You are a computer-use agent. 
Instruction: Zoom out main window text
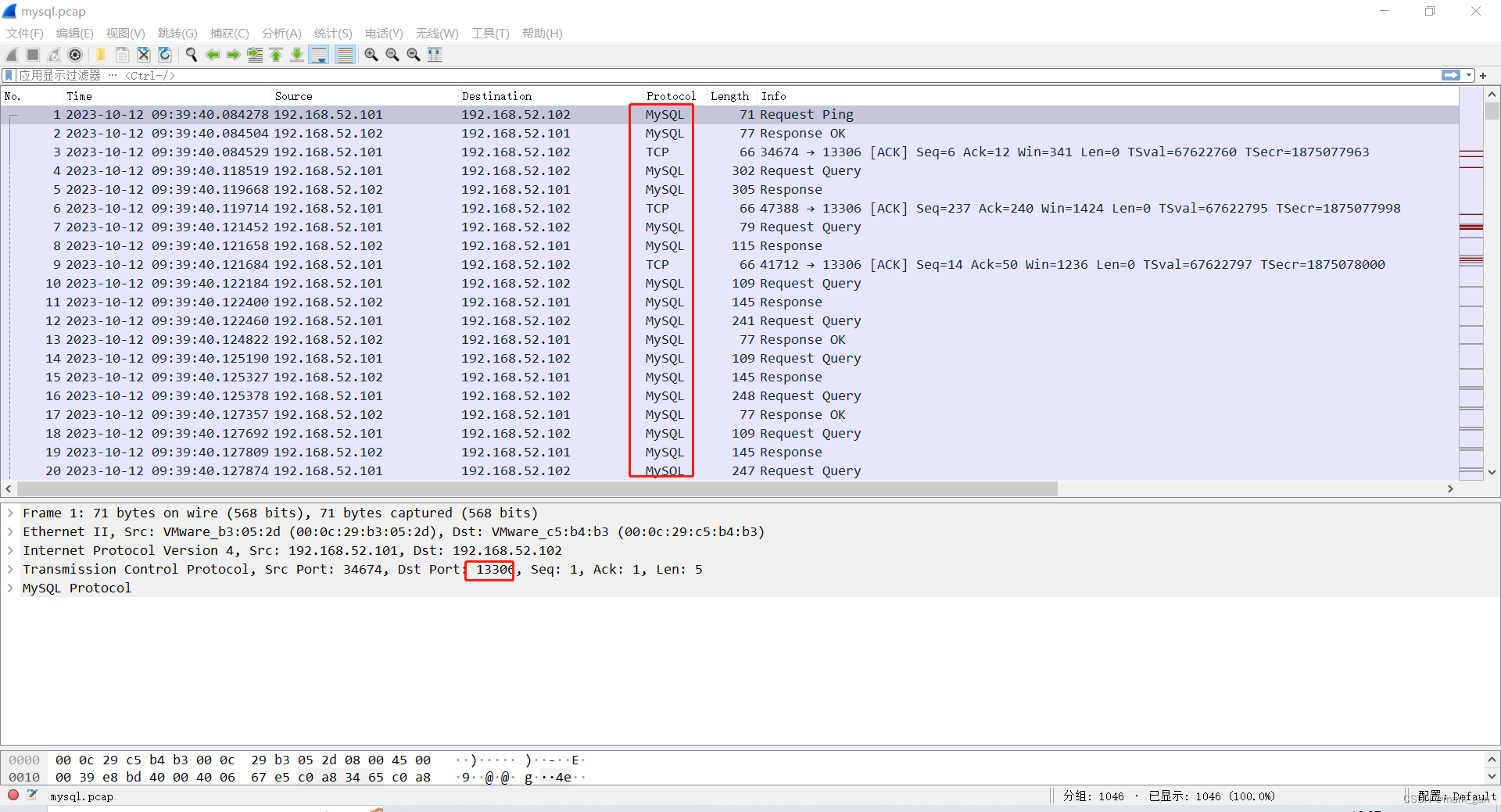point(392,55)
